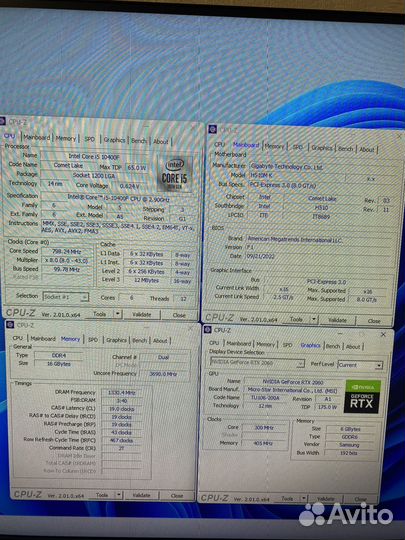Open the Memory tab in CPU window

[x=65, y=138]
